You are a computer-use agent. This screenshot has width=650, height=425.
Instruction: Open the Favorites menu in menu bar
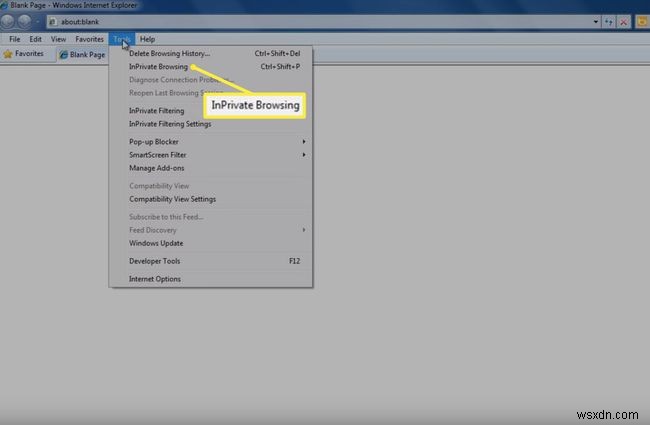tap(89, 39)
